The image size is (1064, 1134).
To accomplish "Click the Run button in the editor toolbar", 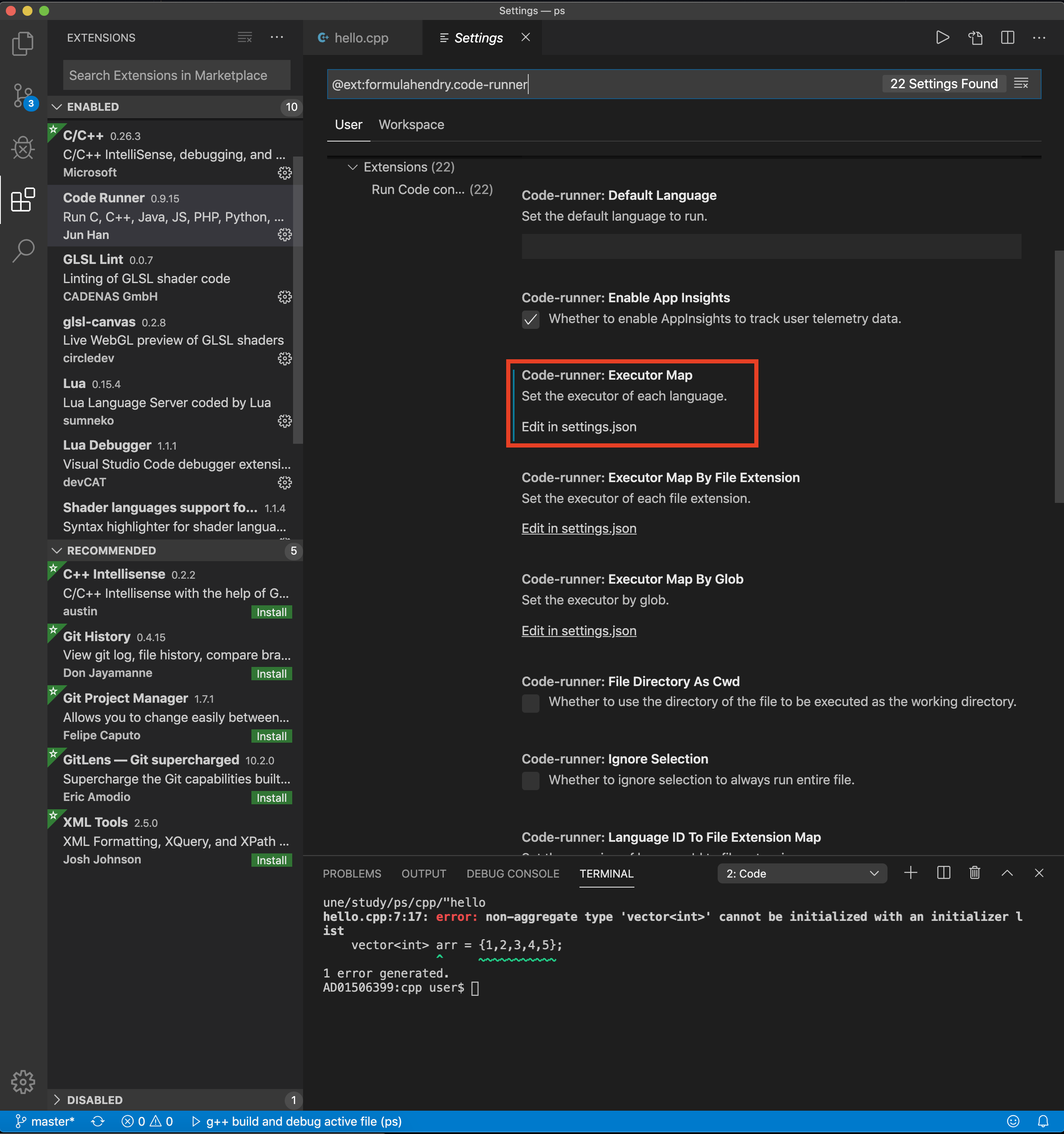I will (x=942, y=37).
